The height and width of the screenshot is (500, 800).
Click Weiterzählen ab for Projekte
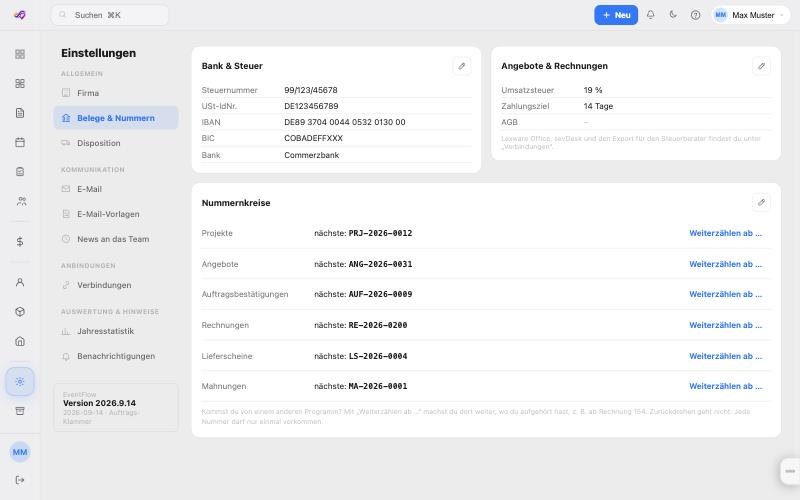tap(725, 233)
